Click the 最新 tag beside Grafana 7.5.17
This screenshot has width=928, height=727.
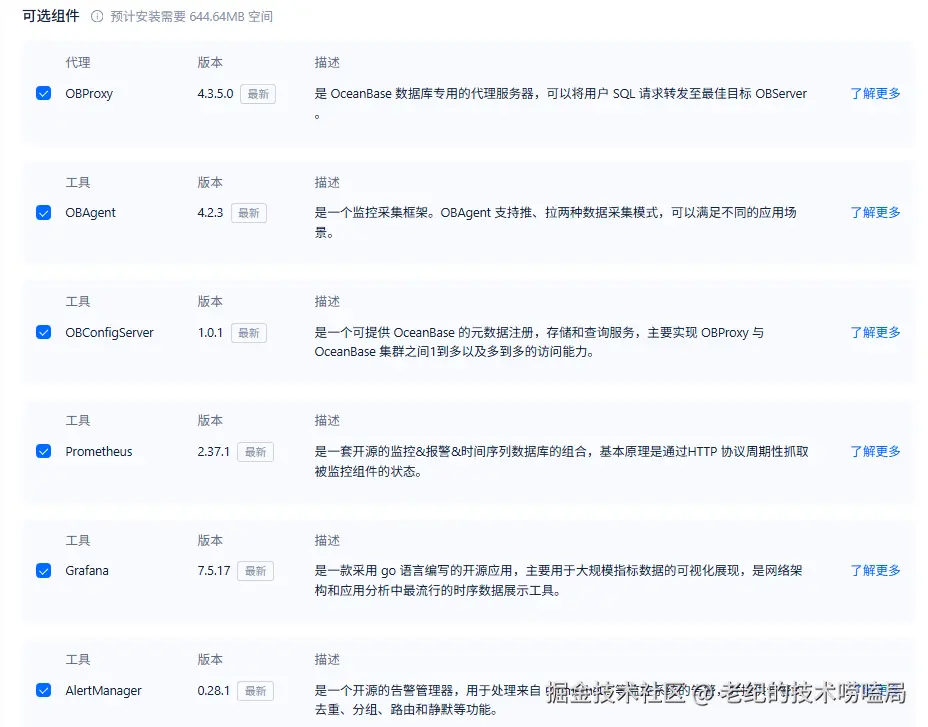click(256, 571)
